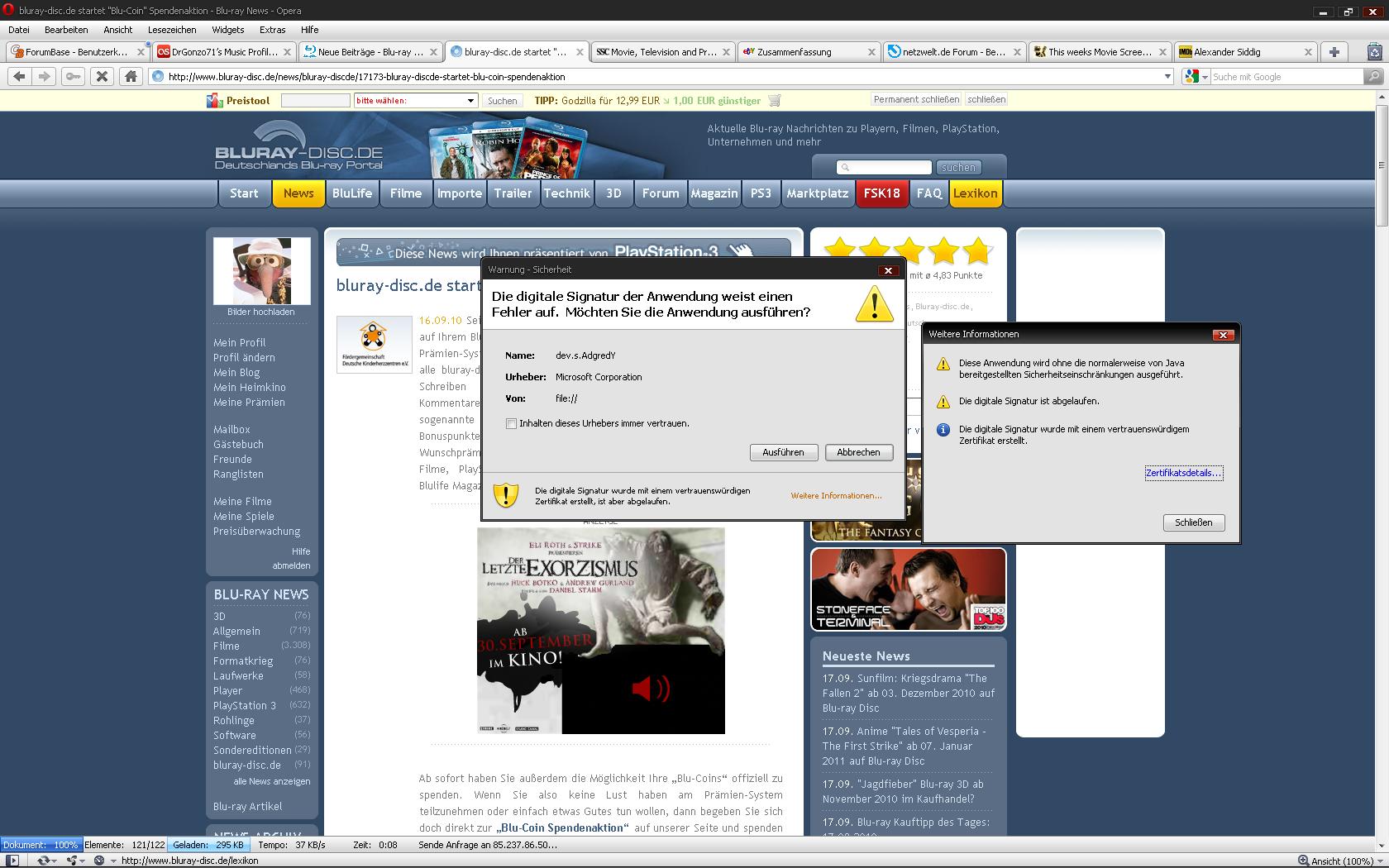The width and height of the screenshot is (1389, 868).
Task: Go back with the browser Back arrow
Action: [19, 76]
